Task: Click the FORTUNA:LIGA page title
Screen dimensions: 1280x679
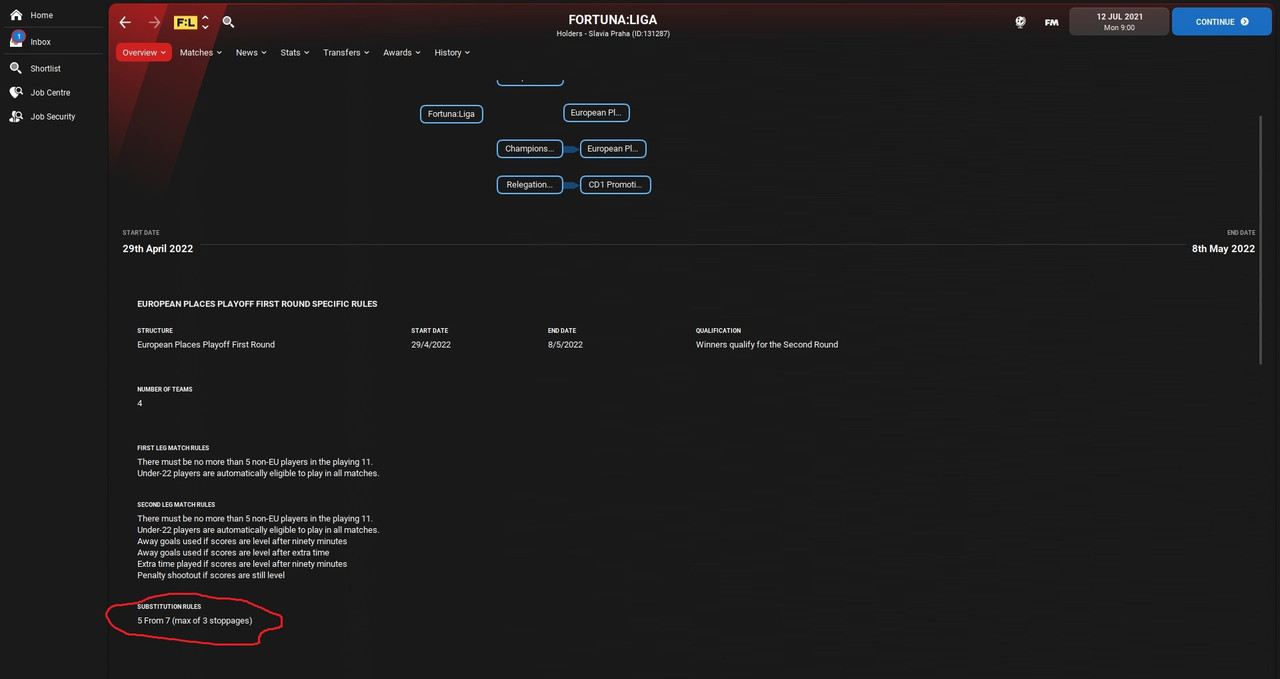Action: [x=613, y=19]
